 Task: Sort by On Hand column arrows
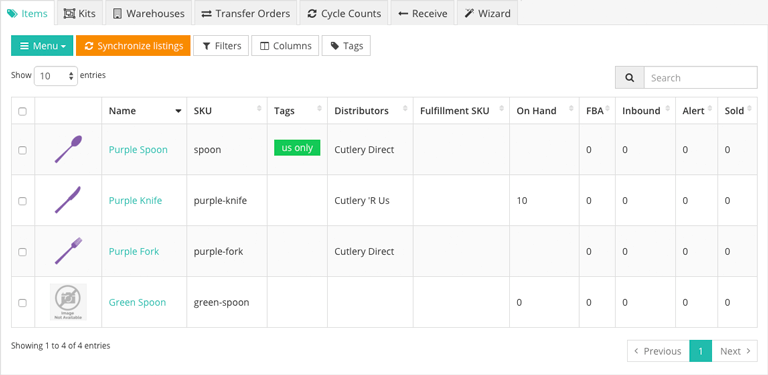[x=571, y=109]
